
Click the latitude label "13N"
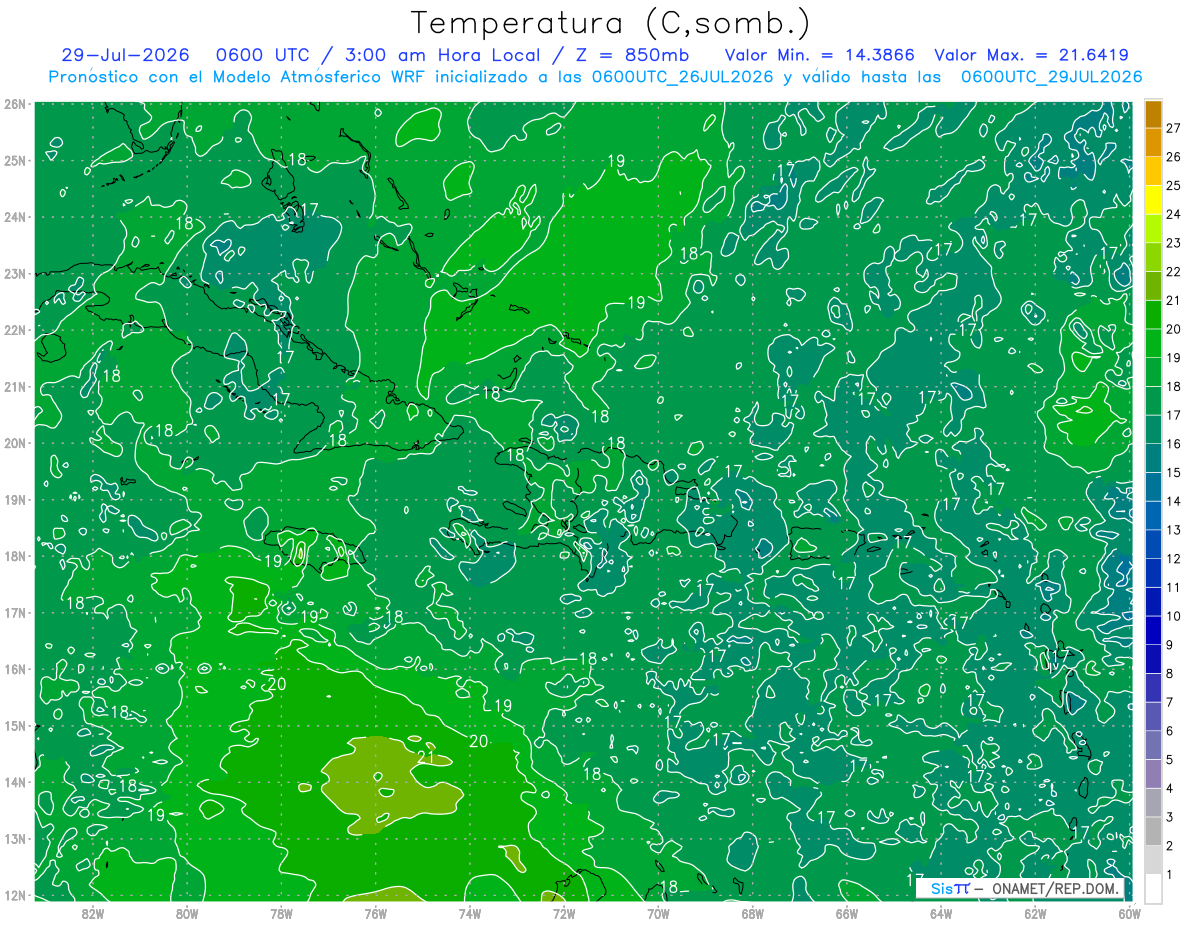(x=15, y=838)
